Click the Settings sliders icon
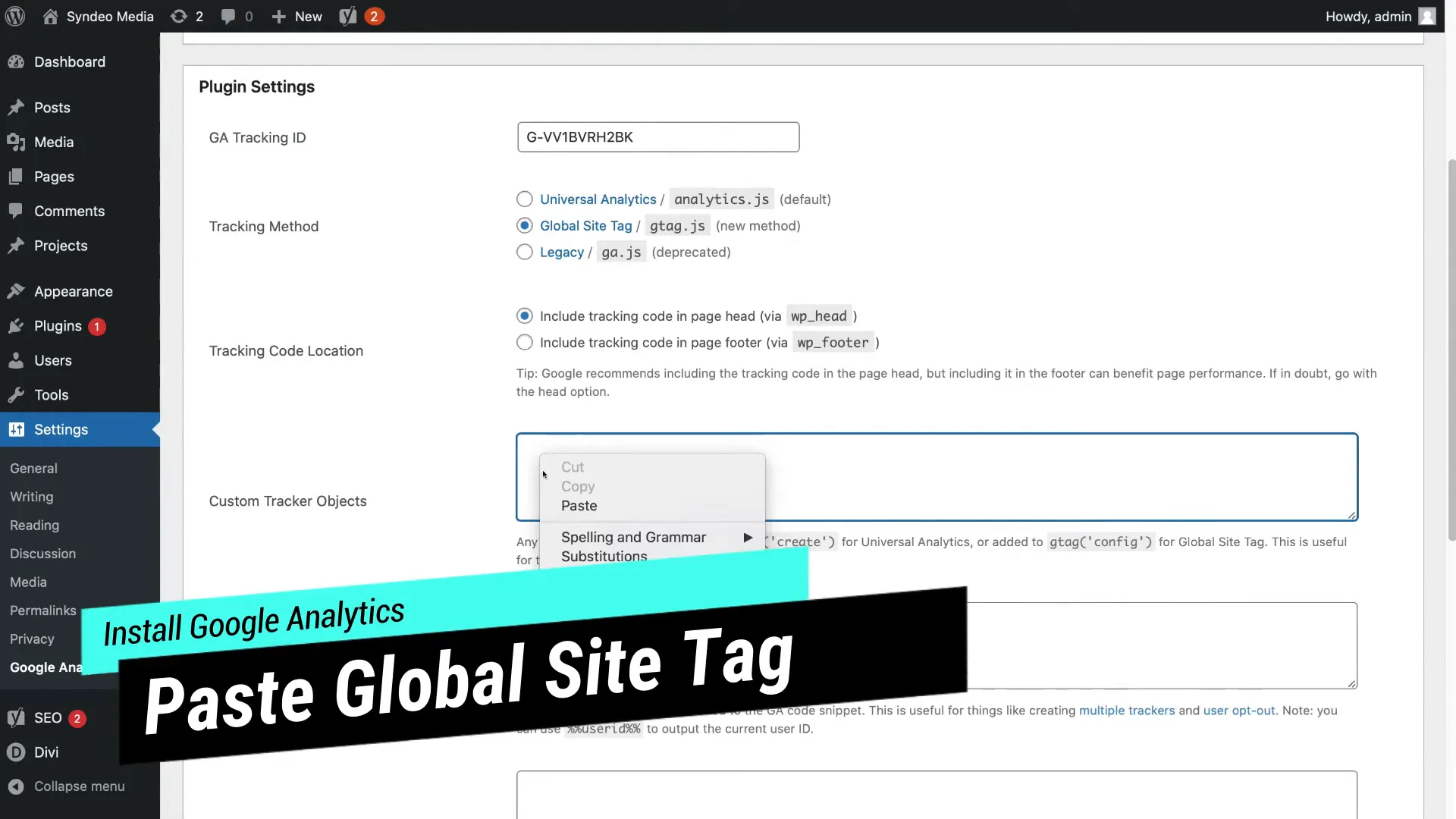Image resolution: width=1456 pixels, height=819 pixels. click(16, 429)
